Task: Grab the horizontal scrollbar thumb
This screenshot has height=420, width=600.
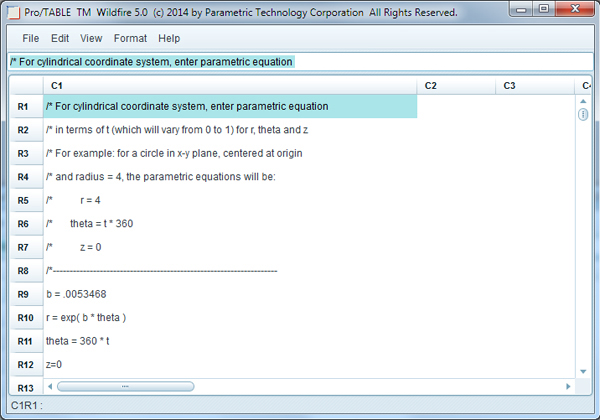Action: point(124,385)
